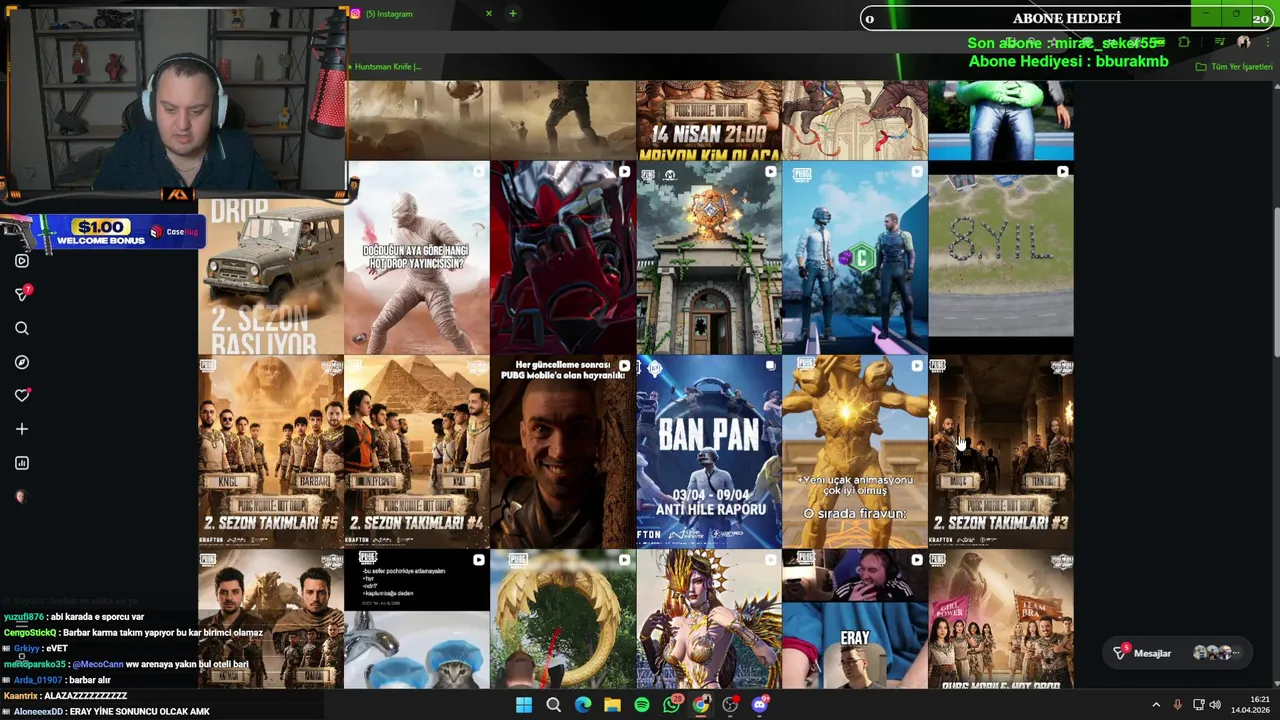
Task: Open 2. Sezon Takımları #5 post
Action: pyautogui.click(x=270, y=451)
